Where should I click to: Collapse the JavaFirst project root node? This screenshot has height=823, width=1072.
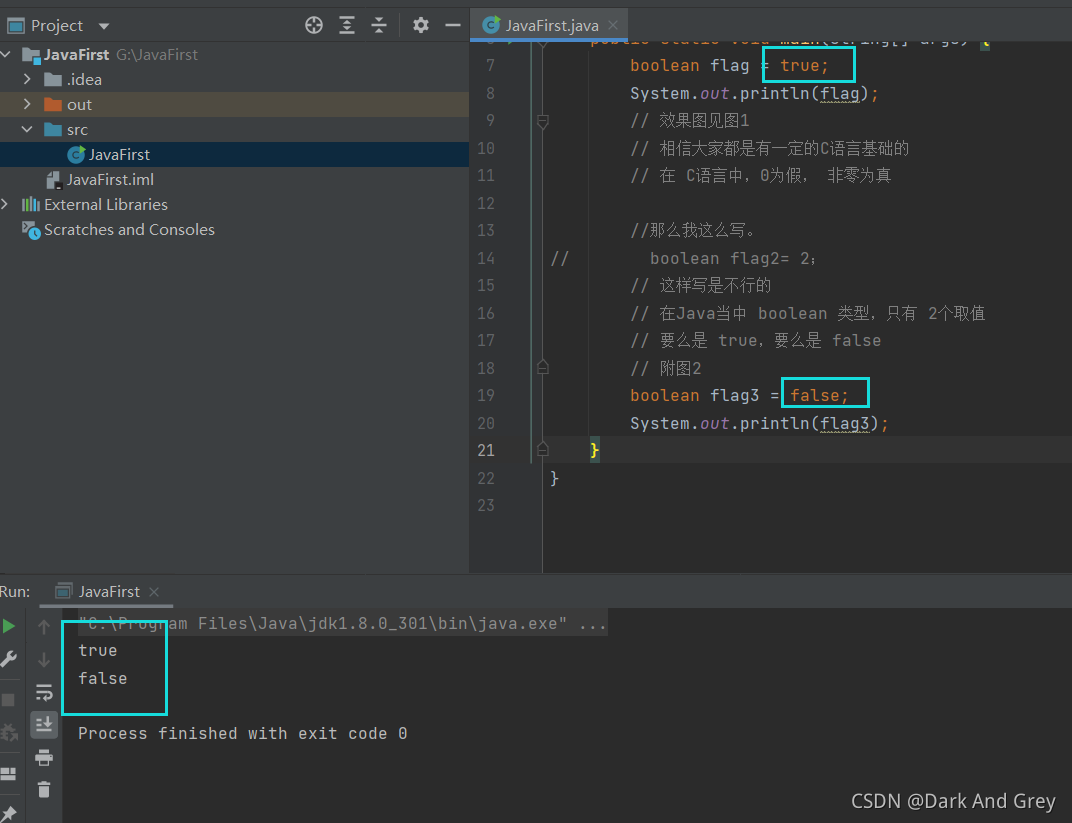[x=6, y=54]
